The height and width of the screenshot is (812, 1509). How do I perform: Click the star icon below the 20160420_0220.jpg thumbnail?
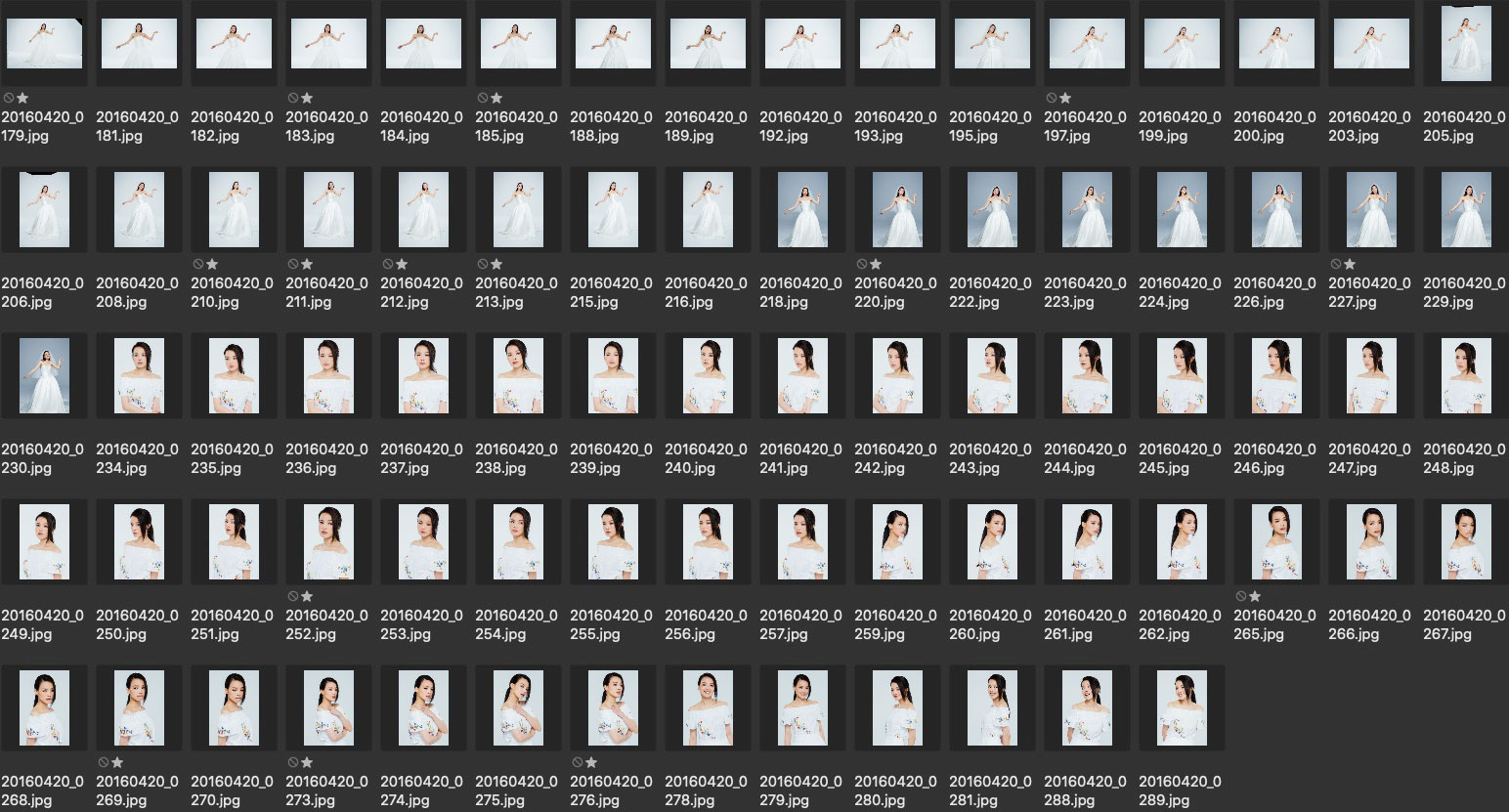tap(876, 264)
